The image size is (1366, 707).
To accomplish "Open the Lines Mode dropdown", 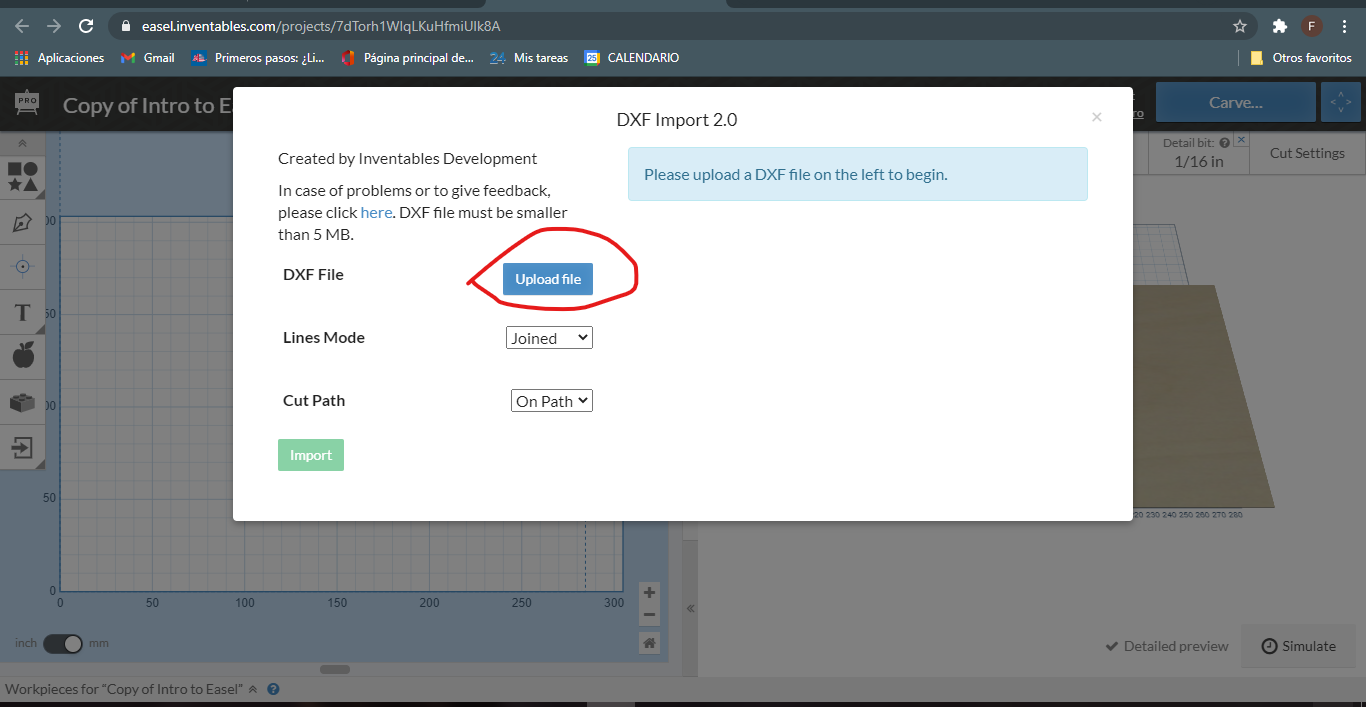I will tap(549, 338).
